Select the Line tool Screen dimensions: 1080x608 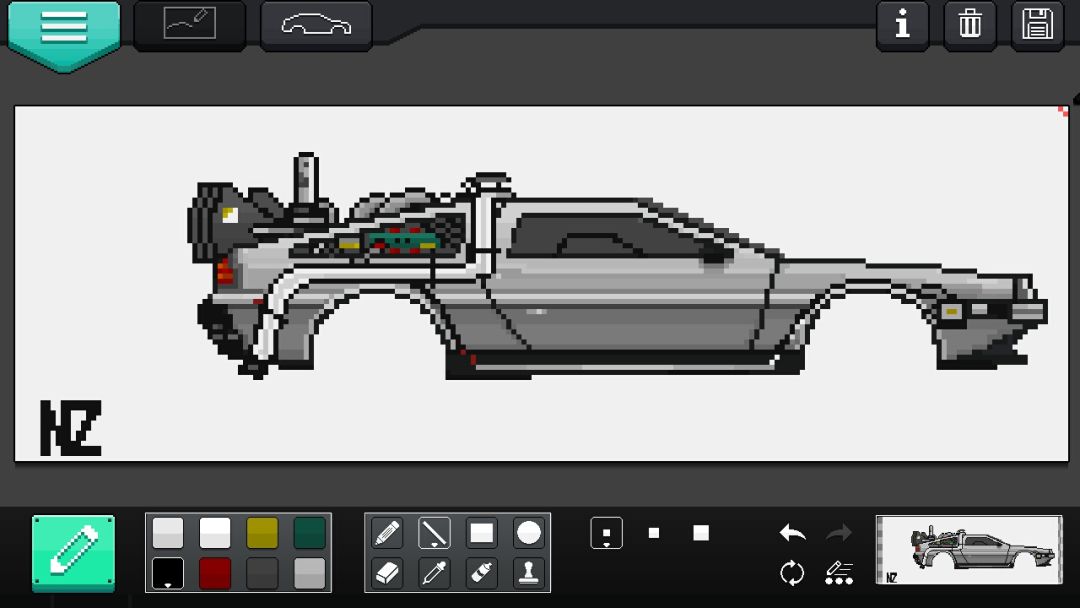[434, 533]
